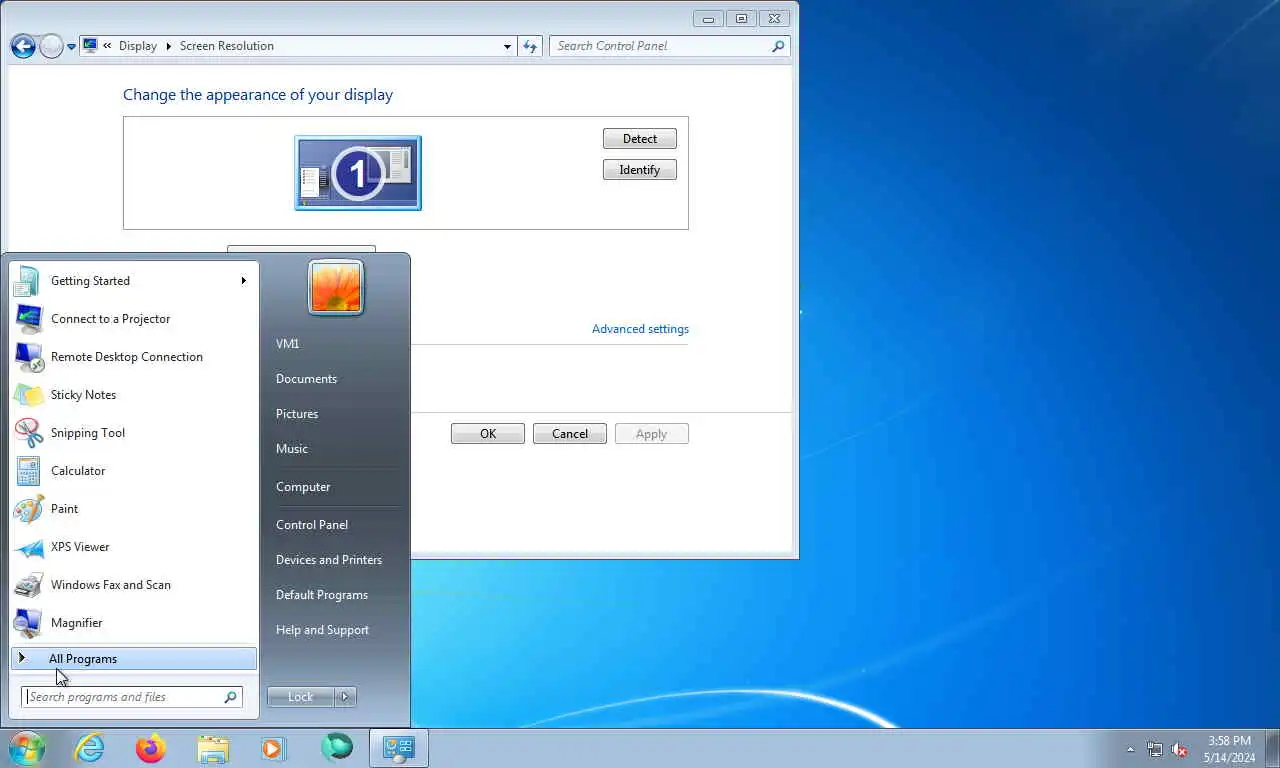Launch Paint palette icon
The image size is (1280, 768).
[x=27, y=509]
